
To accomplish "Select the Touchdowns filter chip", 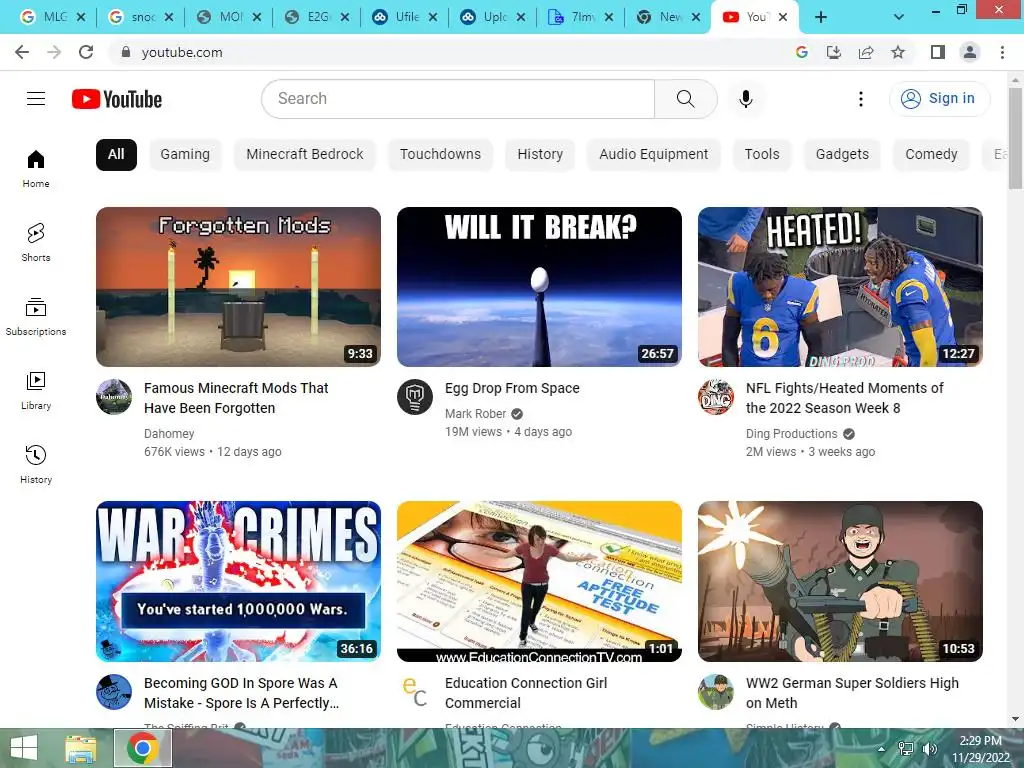I will (x=440, y=154).
